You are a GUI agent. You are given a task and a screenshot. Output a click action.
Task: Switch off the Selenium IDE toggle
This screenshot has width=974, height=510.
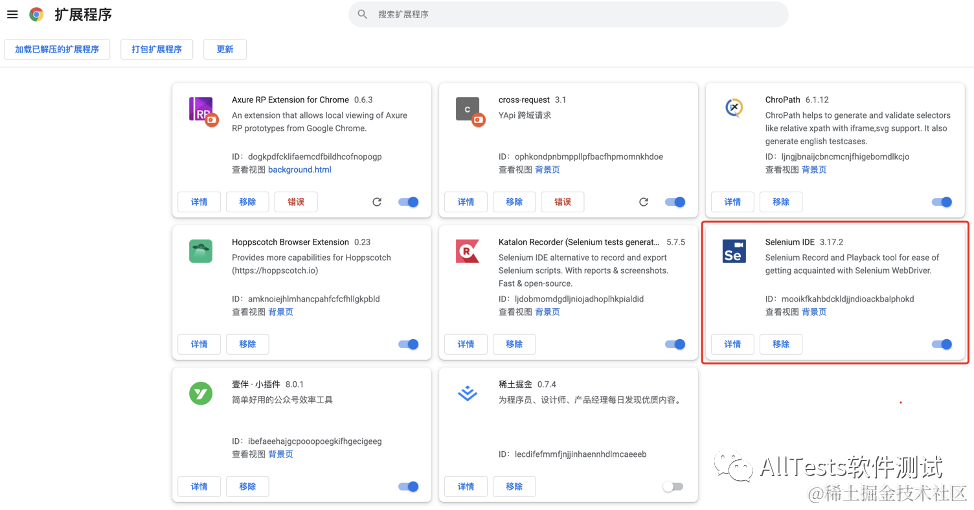(942, 344)
